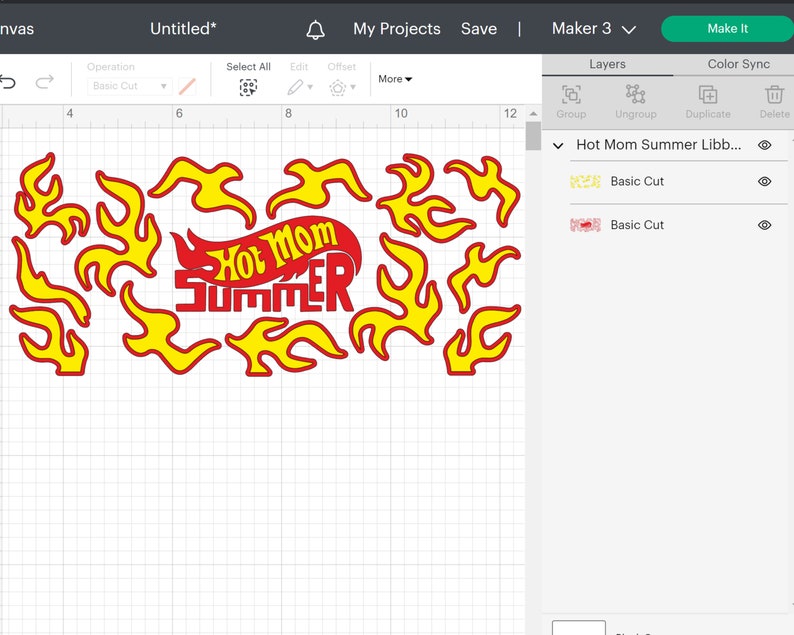Click the Hot Mom Summer design on canvas
The image size is (794, 635).
pyautogui.click(x=265, y=264)
